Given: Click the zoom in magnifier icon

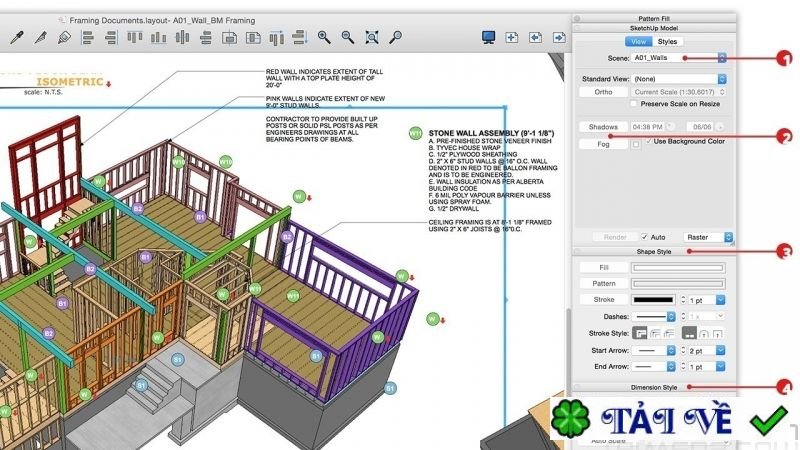Looking at the screenshot, I should click(324, 38).
